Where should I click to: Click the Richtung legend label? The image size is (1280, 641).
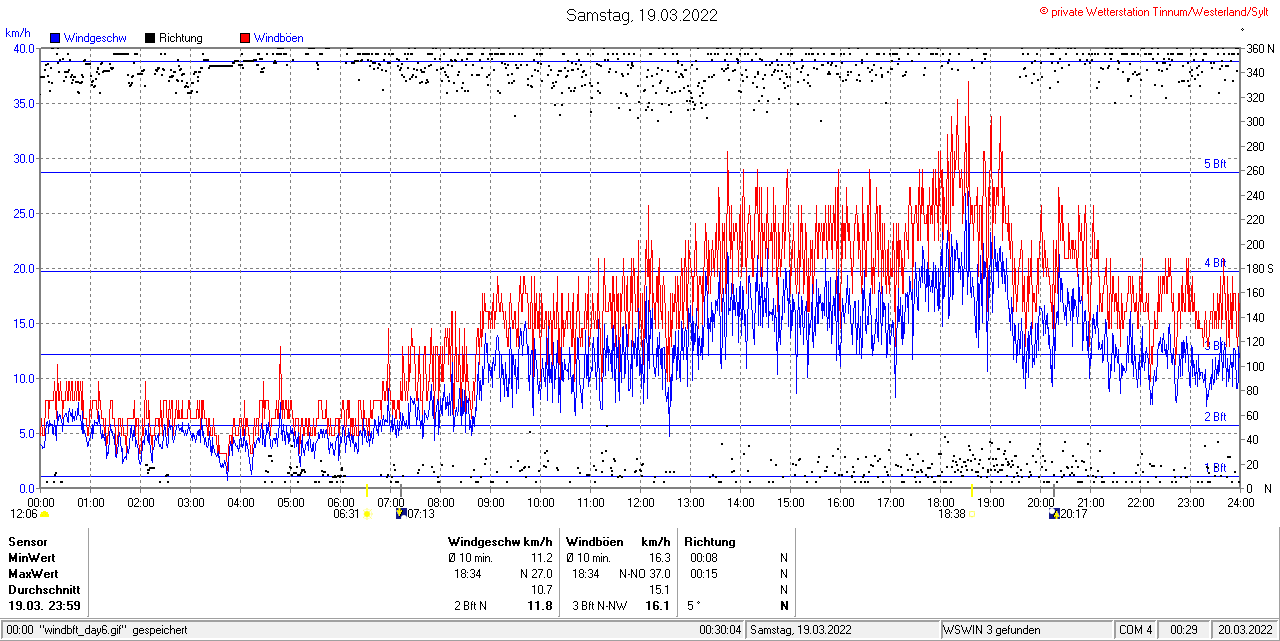pyautogui.click(x=181, y=38)
